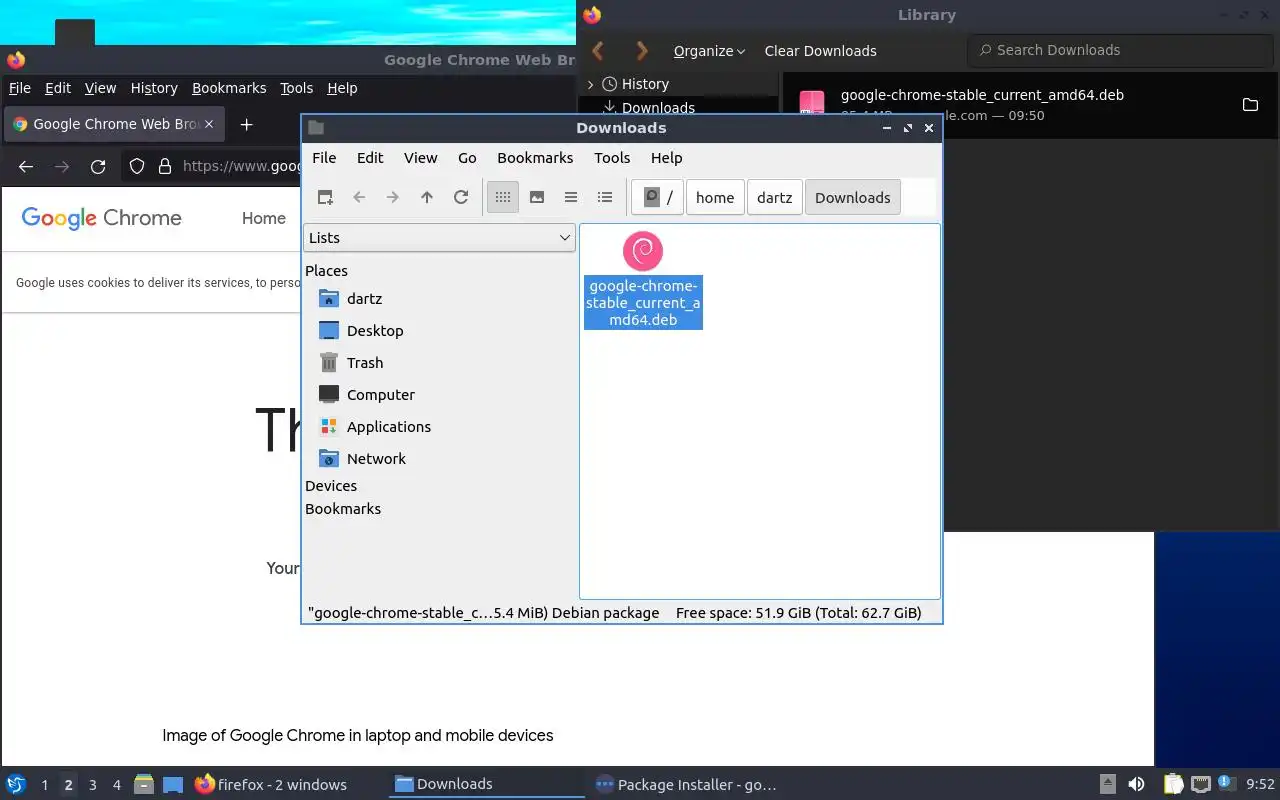The height and width of the screenshot is (800, 1280).
Task: Click the clipboard tray icon
Action: (x=1173, y=784)
